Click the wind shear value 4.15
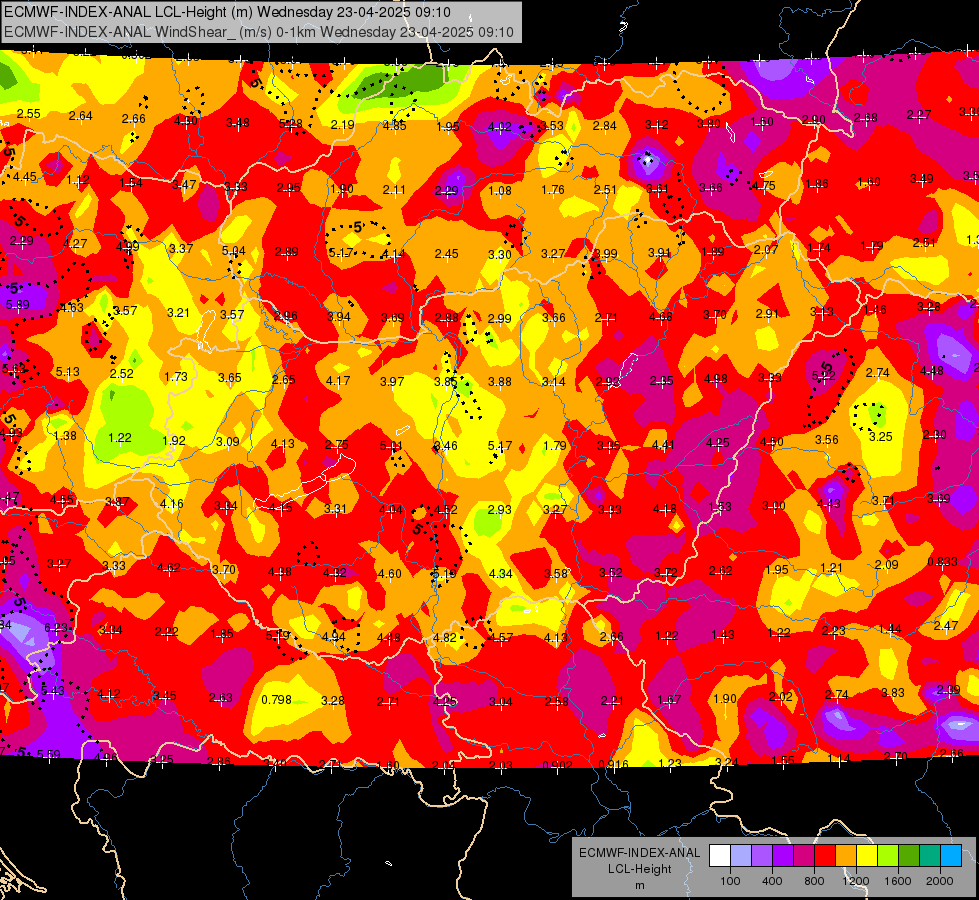This screenshot has height=900, width=979. [280, 508]
